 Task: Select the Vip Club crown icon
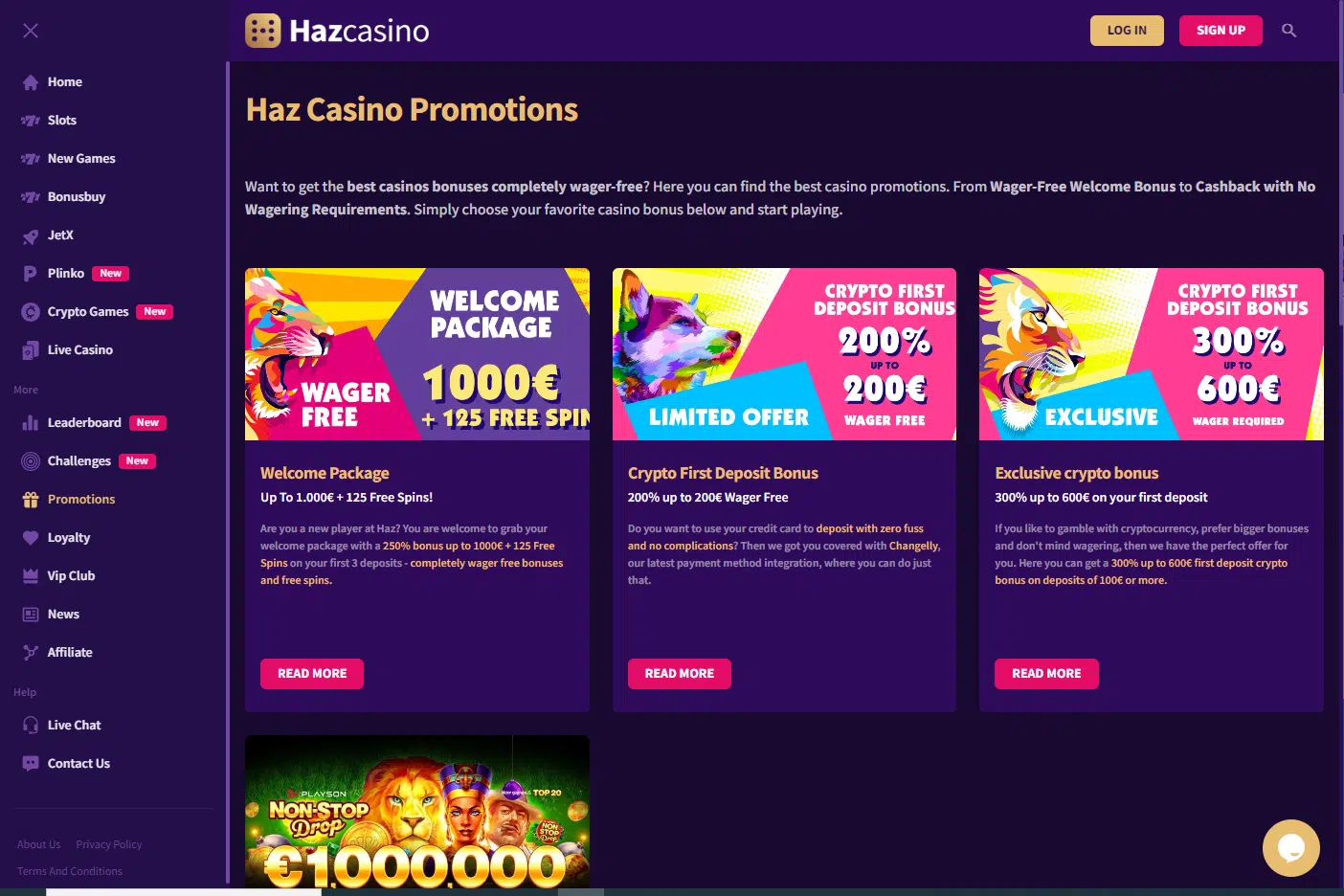(x=31, y=576)
